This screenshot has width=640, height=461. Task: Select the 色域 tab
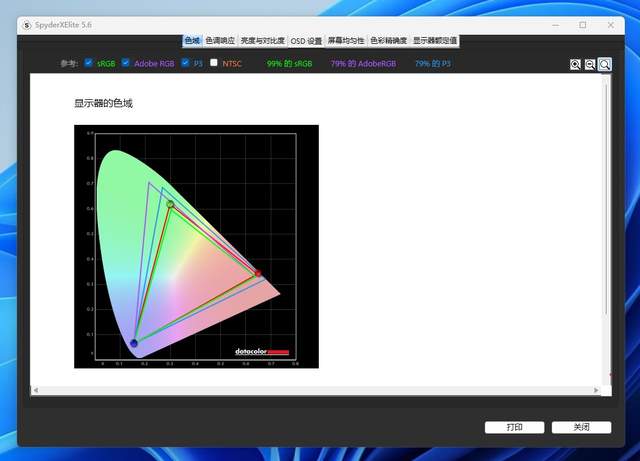coord(192,41)
